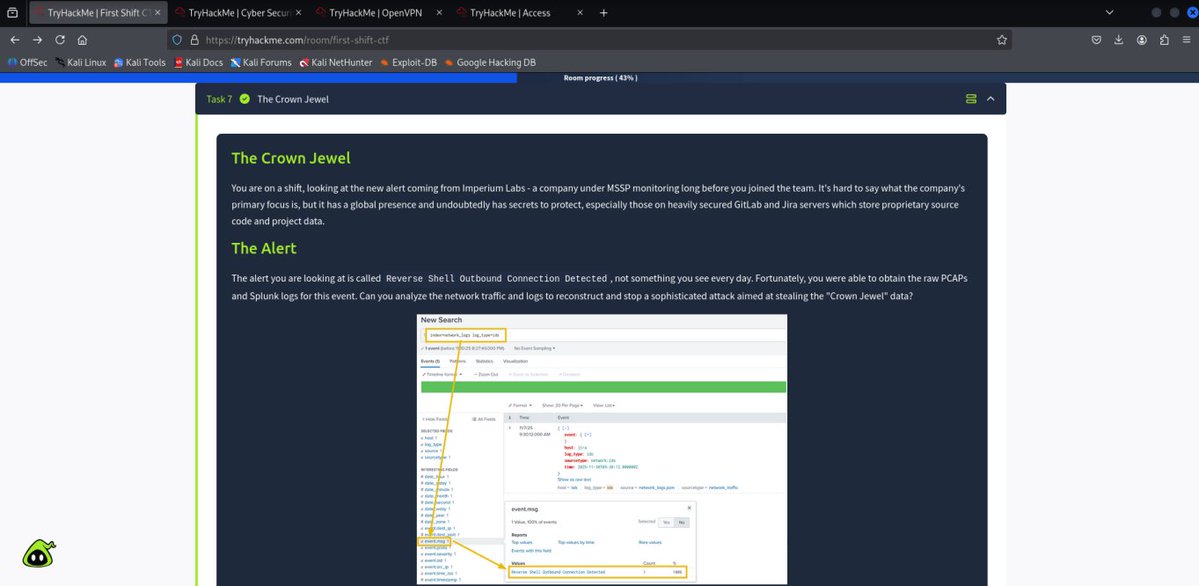Open the Pocket save icon

click(x=1096, y=40)
